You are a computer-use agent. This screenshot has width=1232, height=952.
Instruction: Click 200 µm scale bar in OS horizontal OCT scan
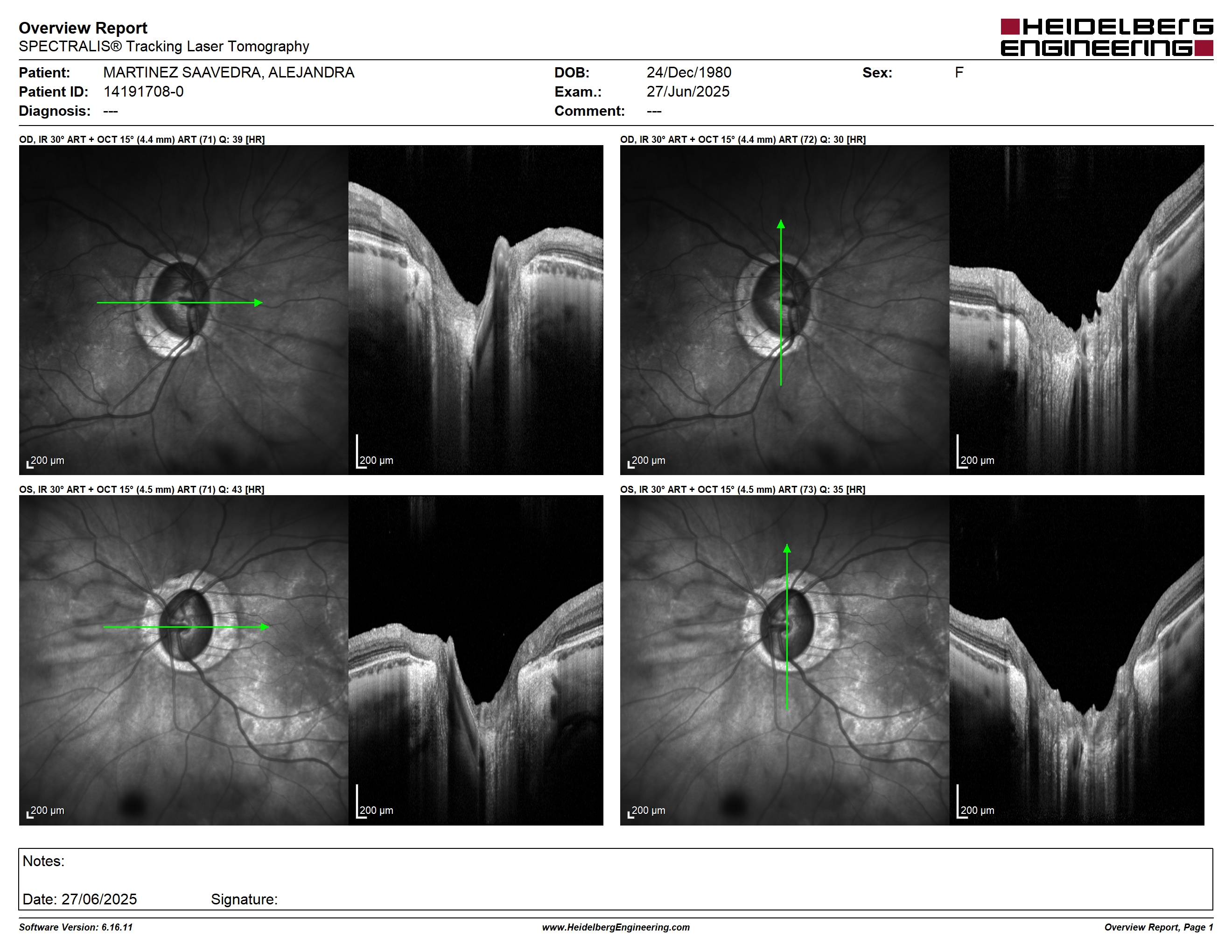tap(375, 801)
